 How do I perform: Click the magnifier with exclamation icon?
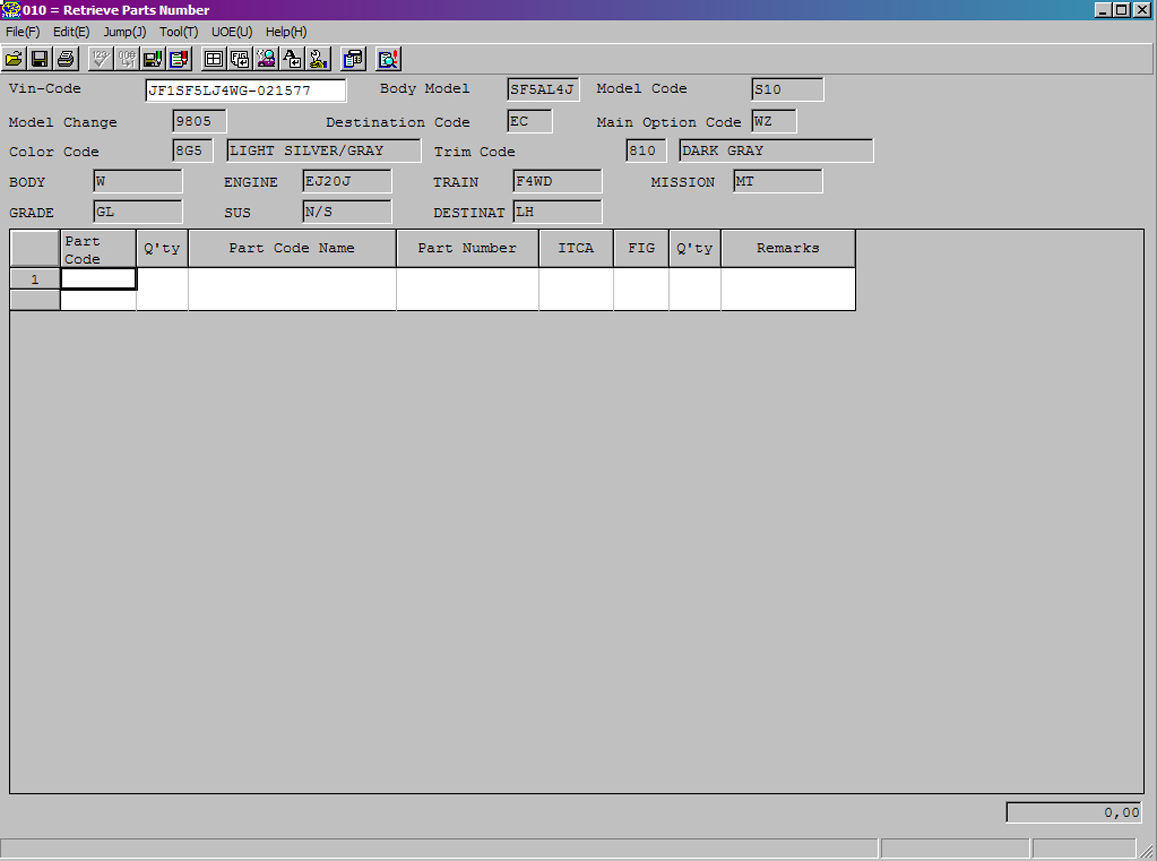coord(388,59)
